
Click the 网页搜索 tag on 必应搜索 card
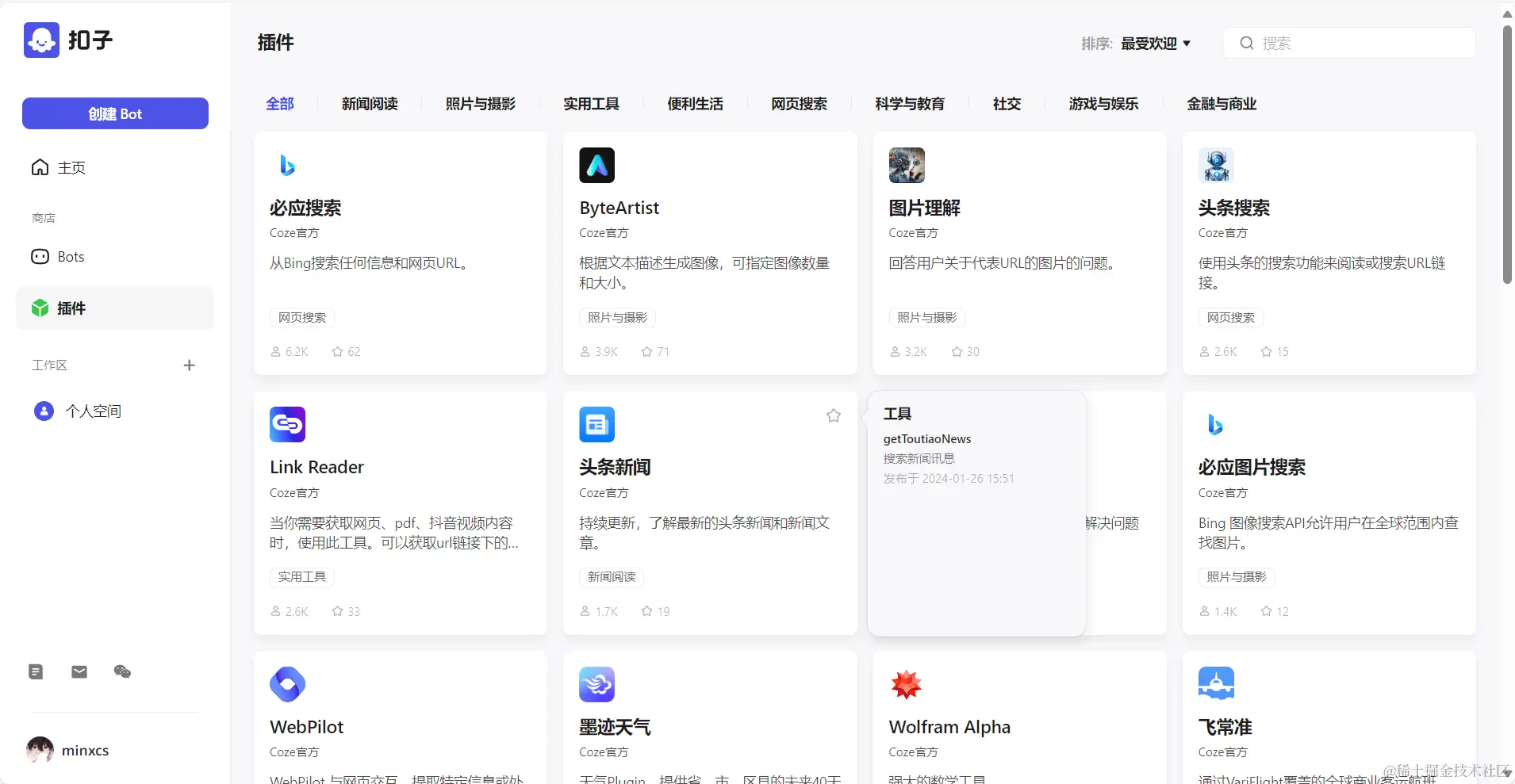(302, 318)
